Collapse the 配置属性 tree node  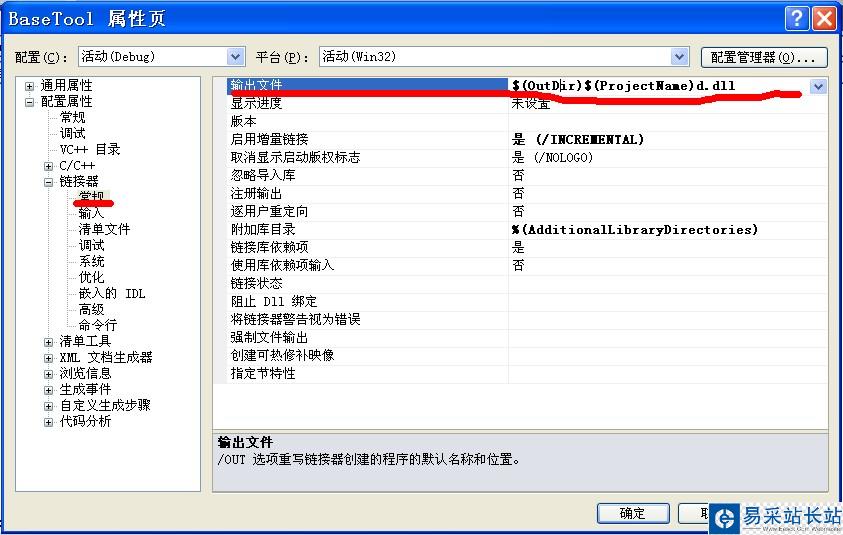[30, 102]
